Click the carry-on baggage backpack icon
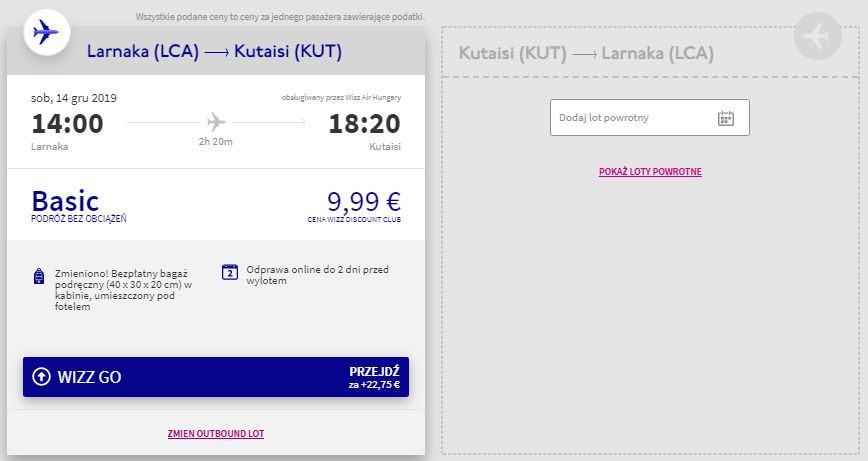Image resolution: width=868 pixels, height=461 pixels. [39, 276]
